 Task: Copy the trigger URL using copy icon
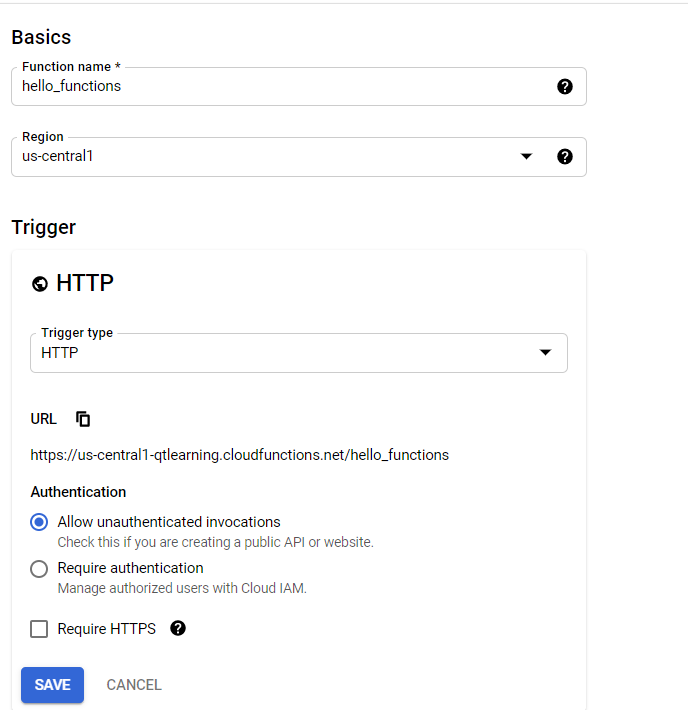click(84, 419)
